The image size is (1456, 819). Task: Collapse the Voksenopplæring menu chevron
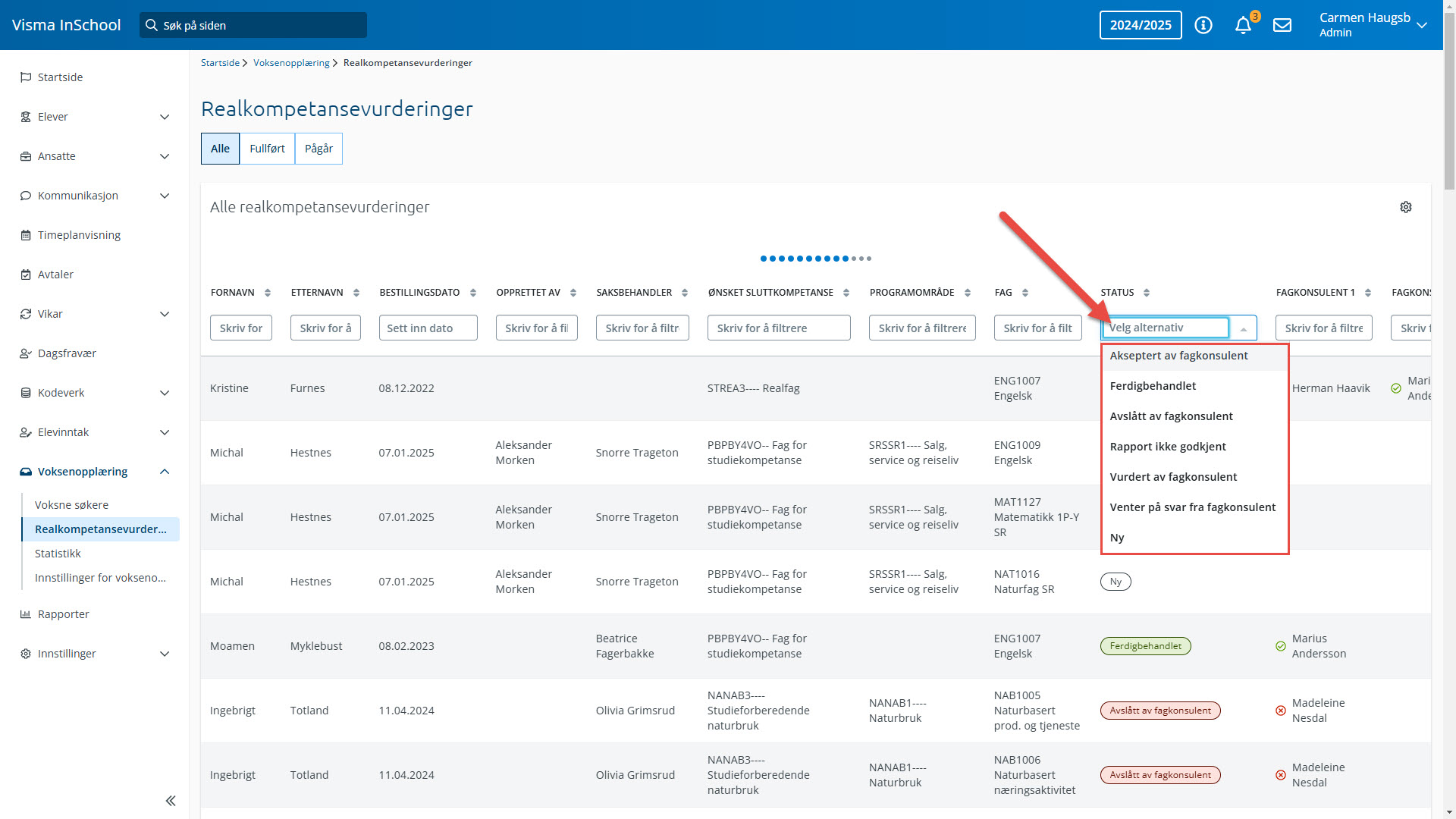[165, 472]
